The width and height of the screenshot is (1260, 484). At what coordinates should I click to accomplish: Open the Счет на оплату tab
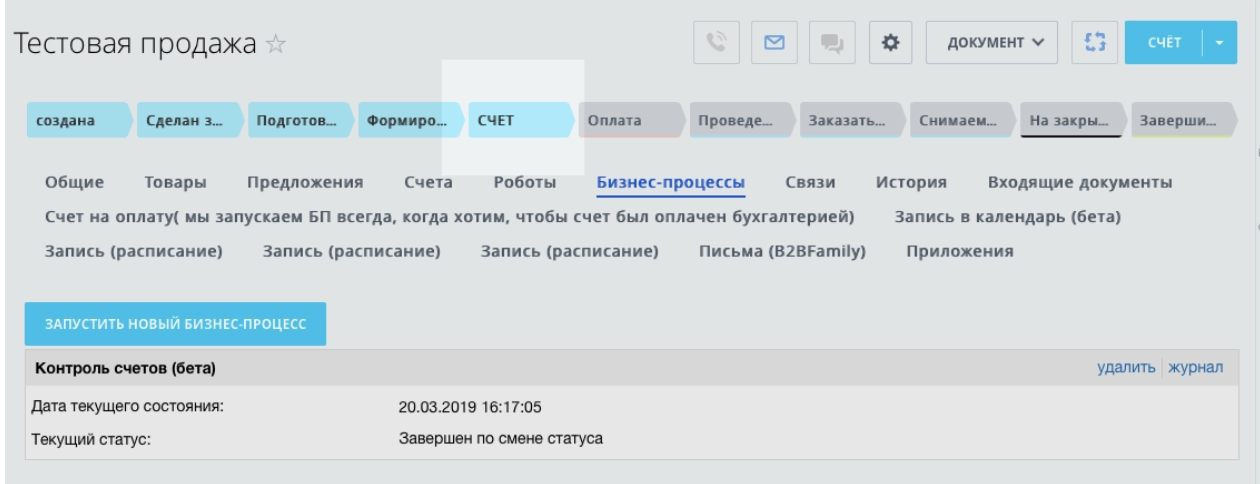(x=449, y=216)
